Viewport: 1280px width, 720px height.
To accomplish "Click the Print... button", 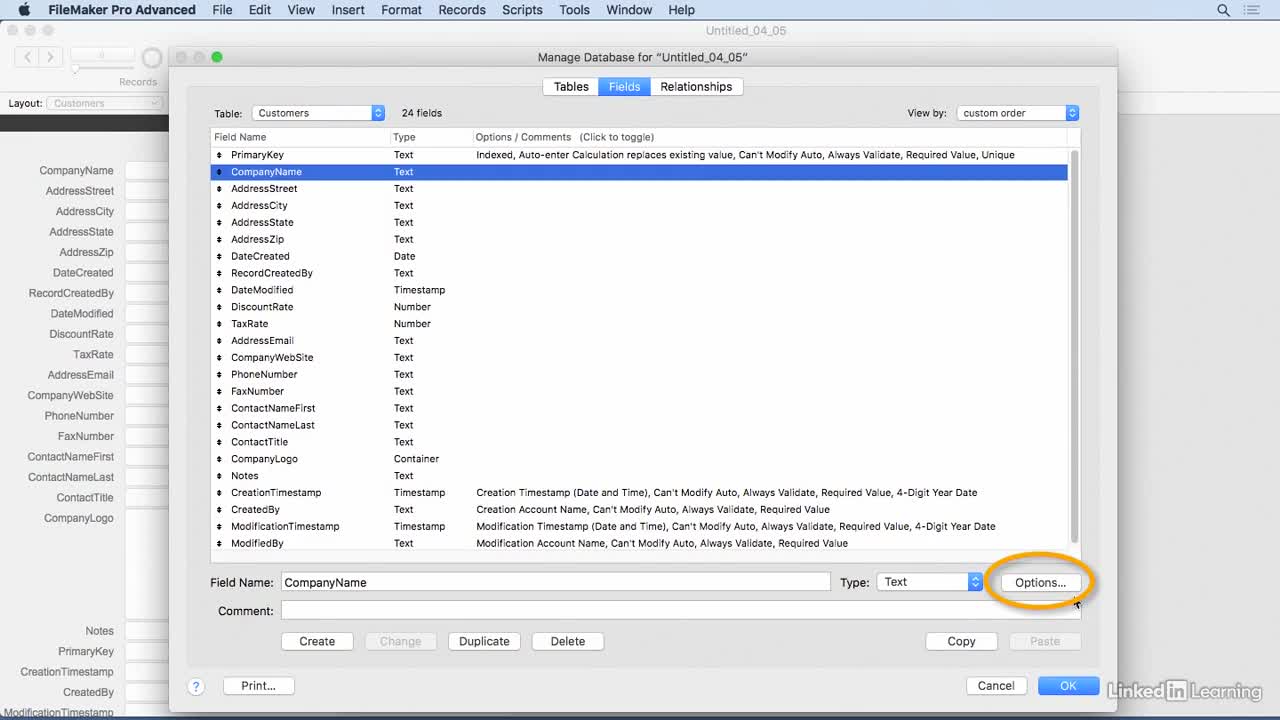I will [258, 686].
